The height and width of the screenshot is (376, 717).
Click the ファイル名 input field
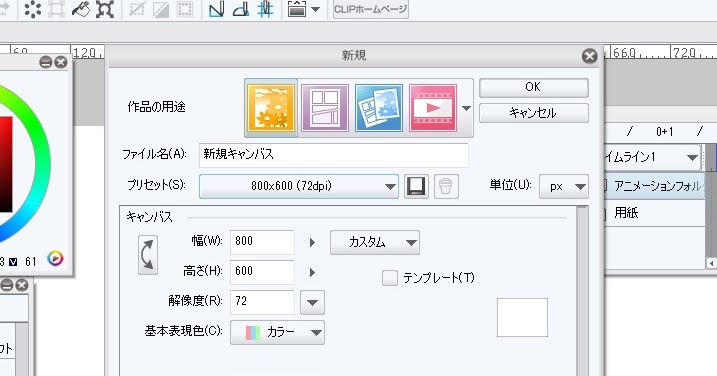pos(333,155)
